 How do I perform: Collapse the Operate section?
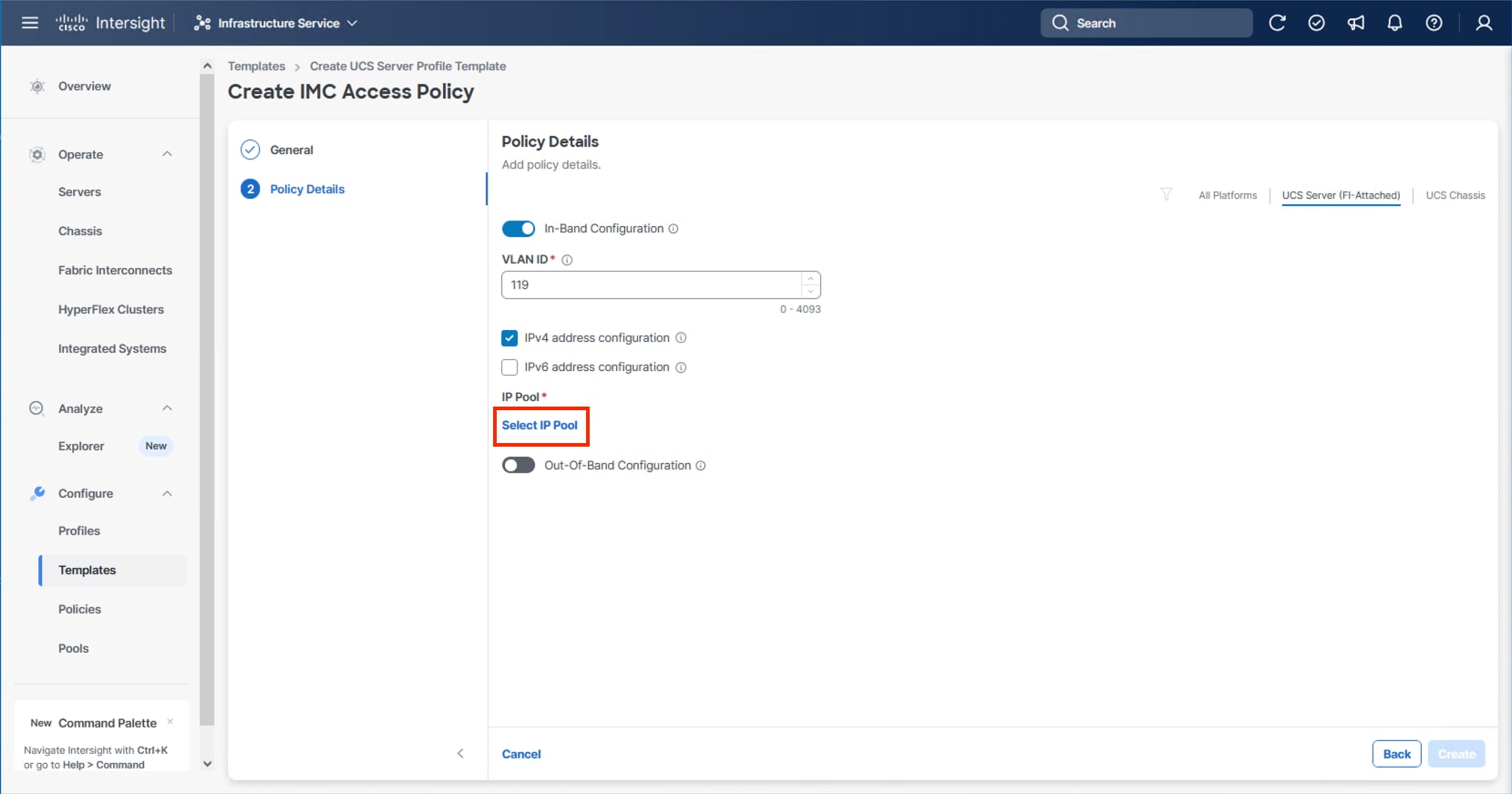pyautogui.click(x=167, y=154)
